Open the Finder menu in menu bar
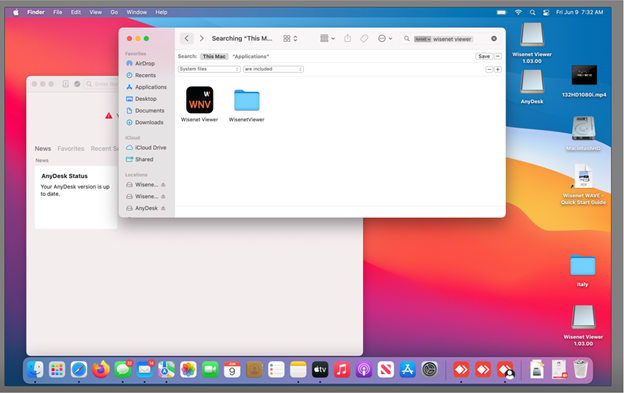 tap(36, 12)
